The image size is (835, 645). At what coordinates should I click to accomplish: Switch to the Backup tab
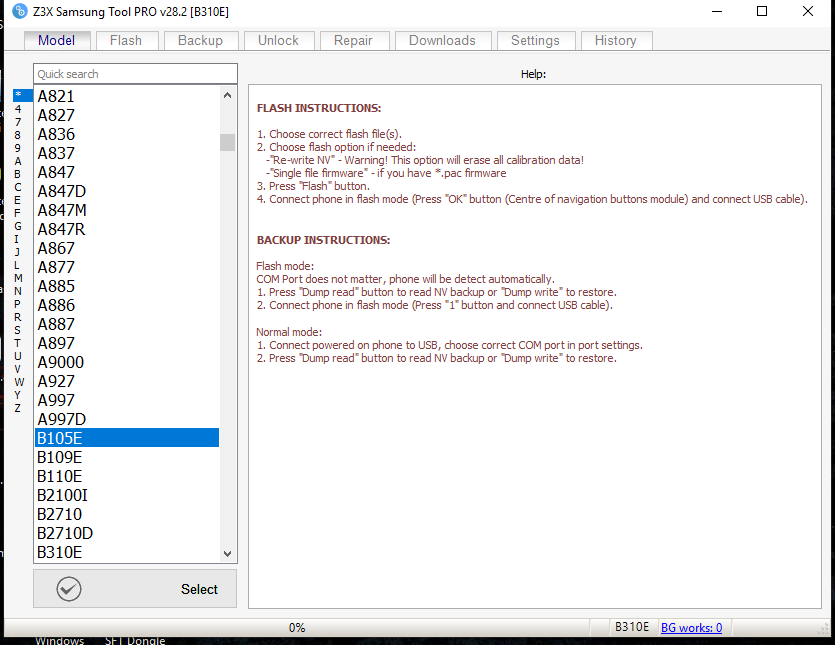tap(200, 40)
